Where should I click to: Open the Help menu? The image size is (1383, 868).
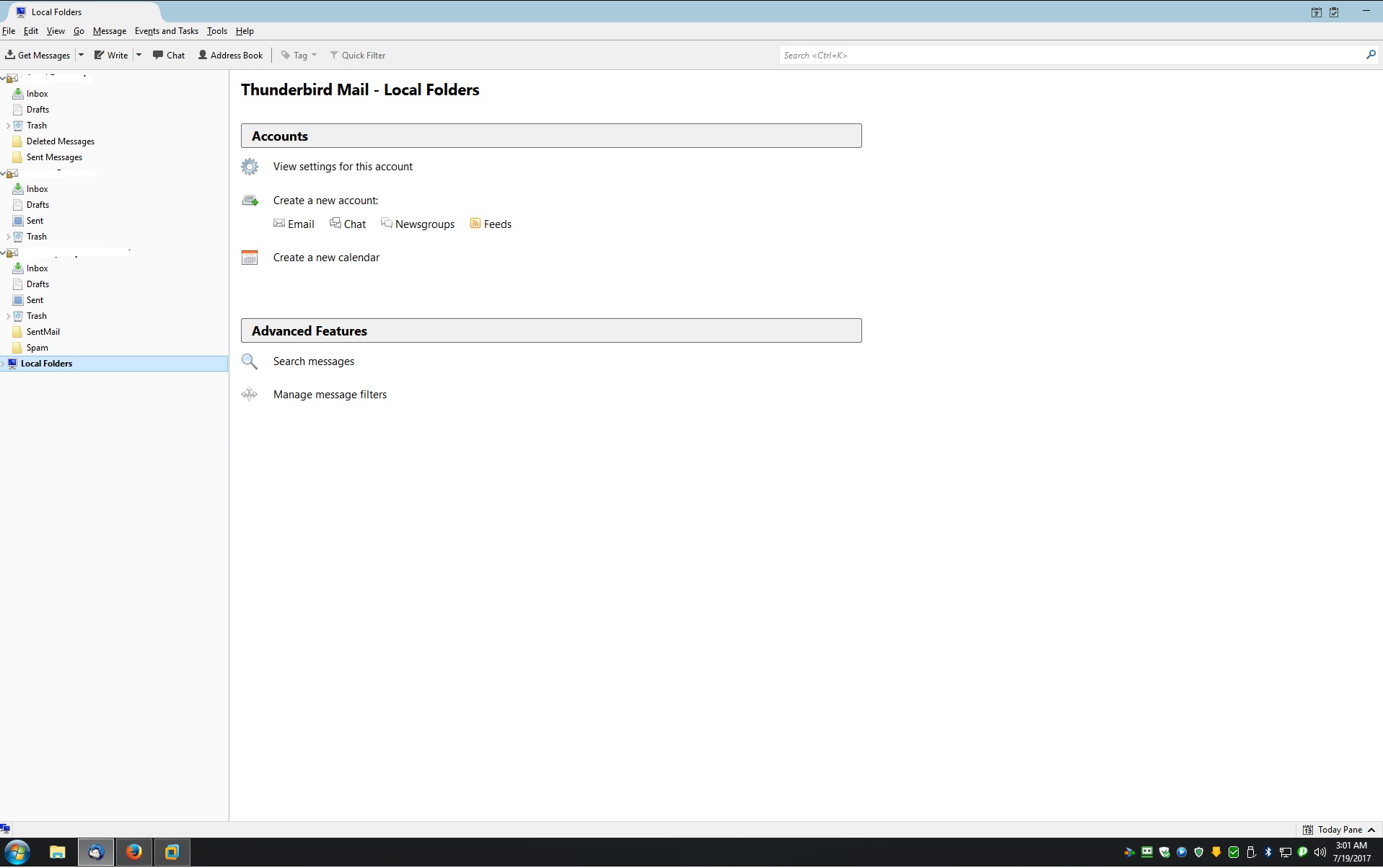point(245,31)
